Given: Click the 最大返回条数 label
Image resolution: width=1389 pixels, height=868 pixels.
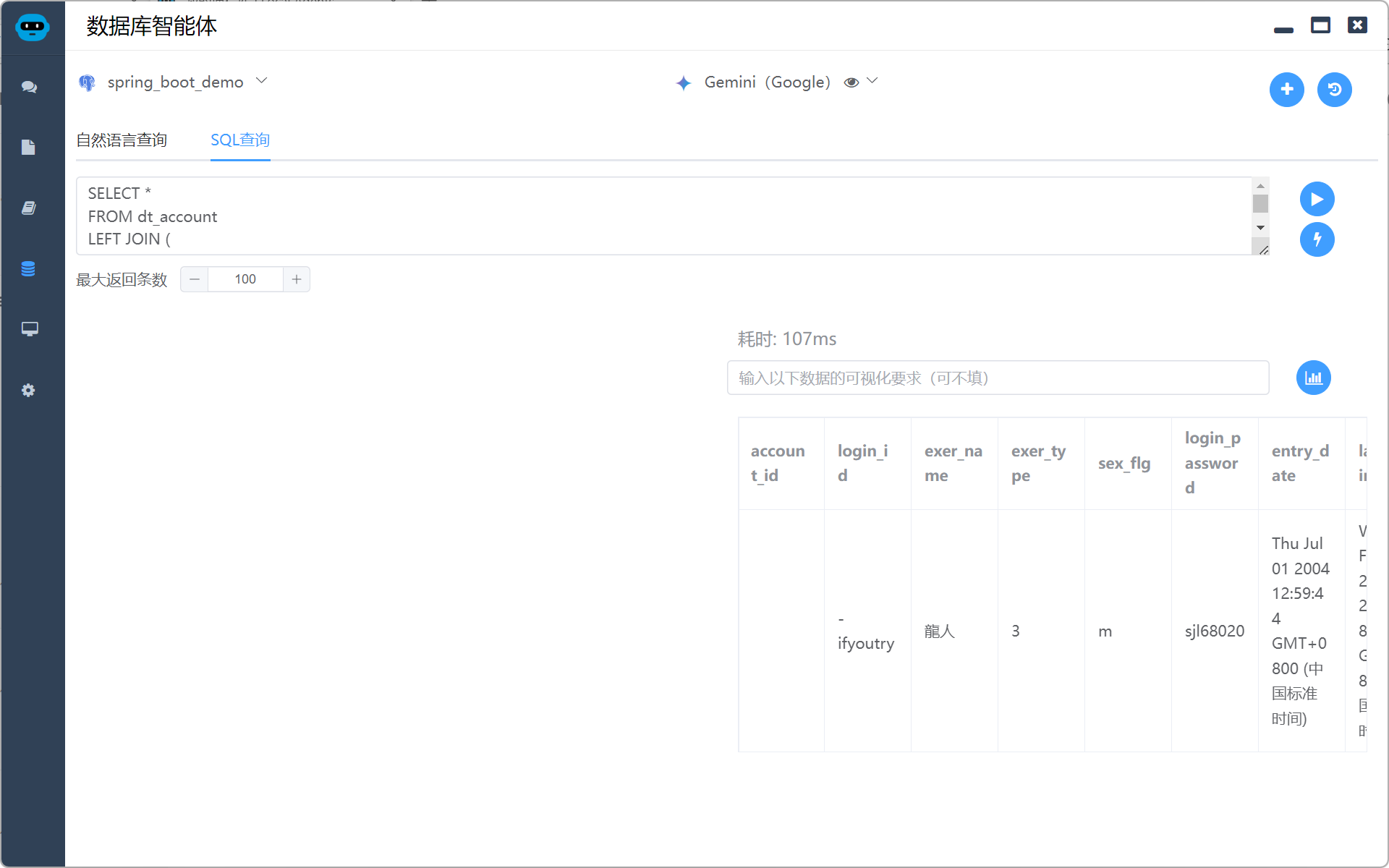Looking at the screenshot, I should 122,280.
